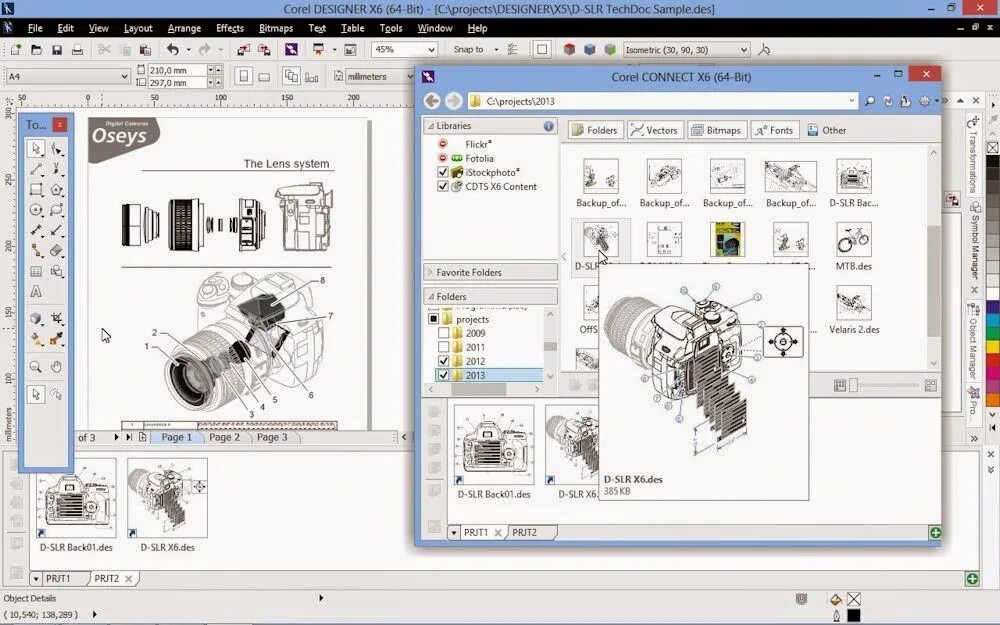Screen dimensions: 1000x625
Task: Pick the Pan hand tool in toolbox
Action: click(x=57, y=367)
